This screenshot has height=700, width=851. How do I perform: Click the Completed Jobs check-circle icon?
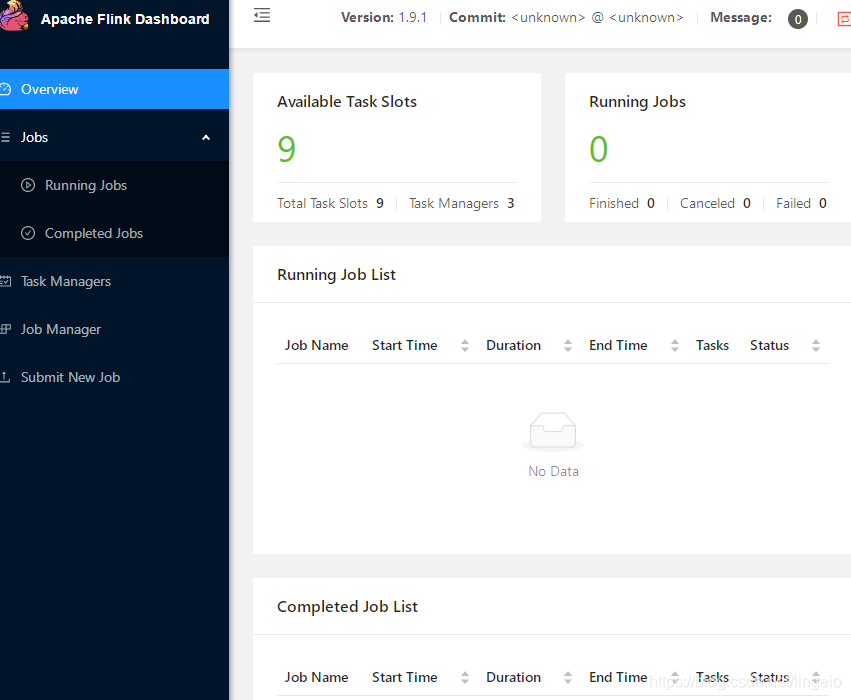point(28,233)
